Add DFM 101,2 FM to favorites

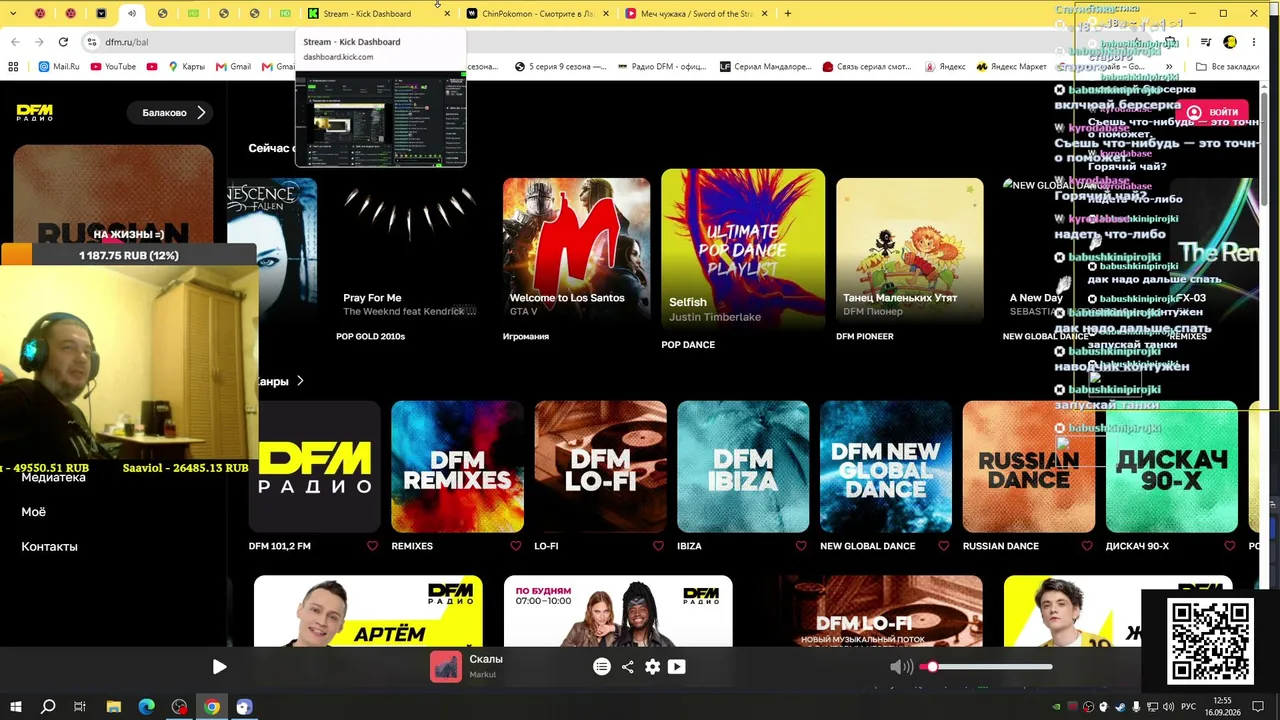tap(373, 546)
